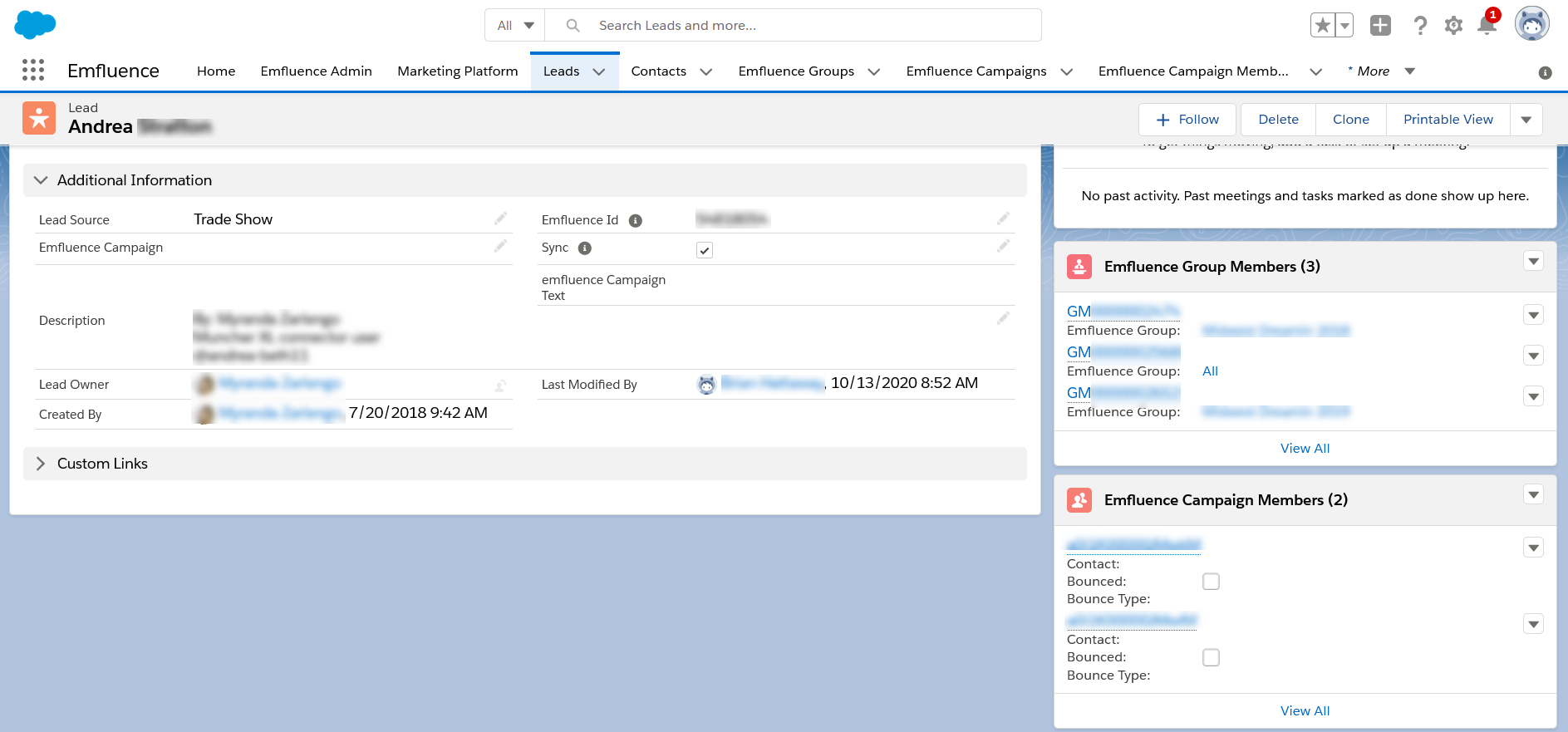Click the Search Leads and more field

coord(793,25)
